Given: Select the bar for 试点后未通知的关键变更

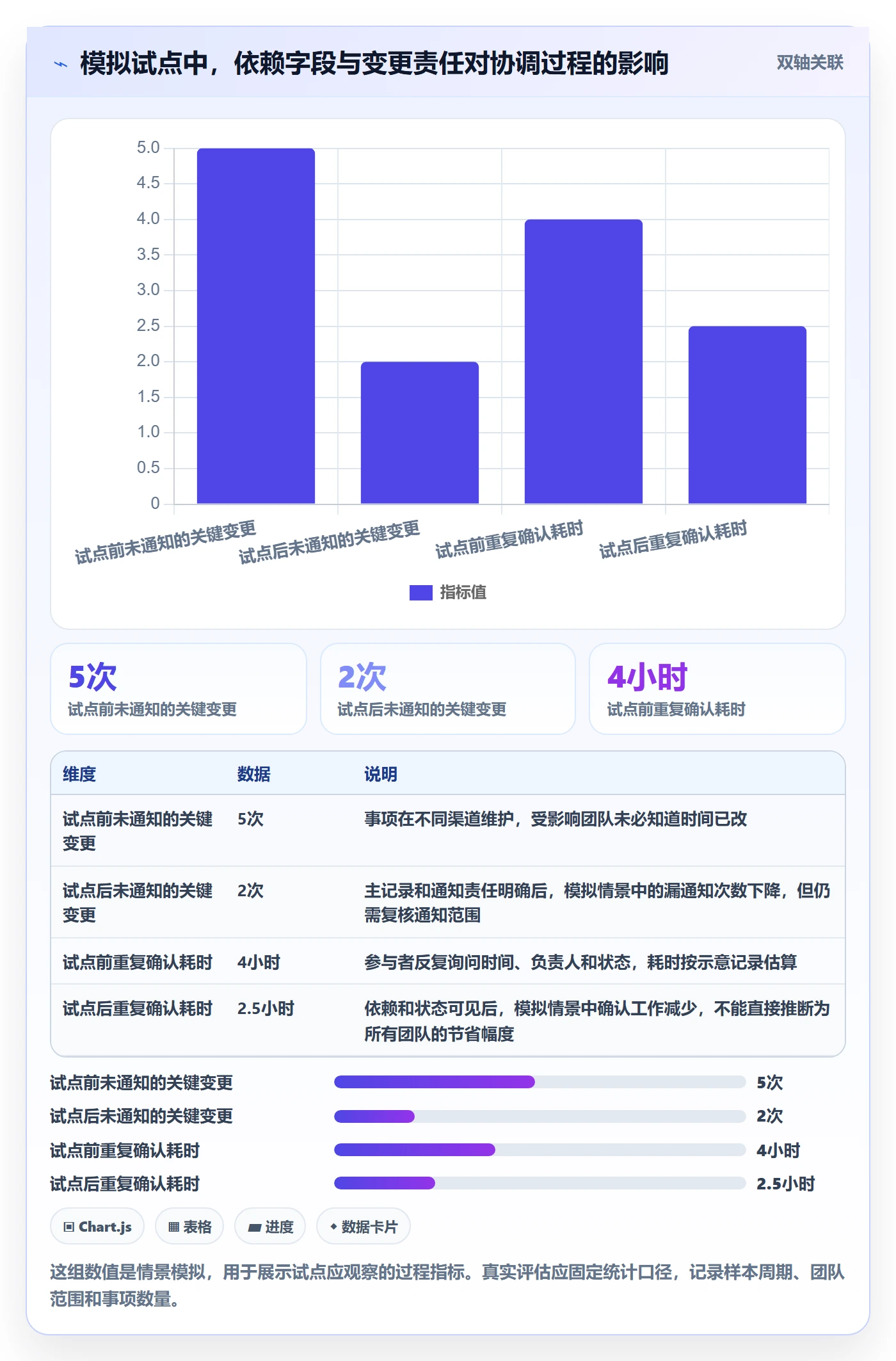Looking at the screenshot, I should coord(420,433).
